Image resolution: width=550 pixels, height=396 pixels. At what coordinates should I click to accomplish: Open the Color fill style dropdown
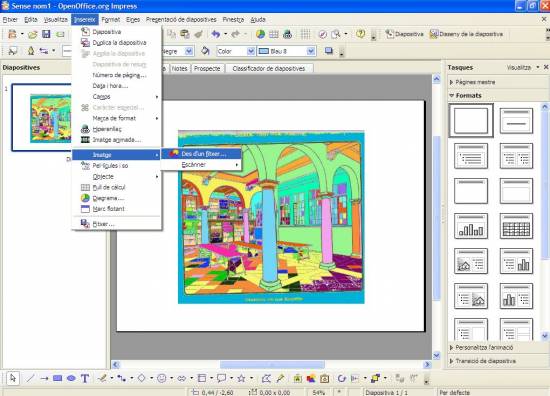pos(251,51)
